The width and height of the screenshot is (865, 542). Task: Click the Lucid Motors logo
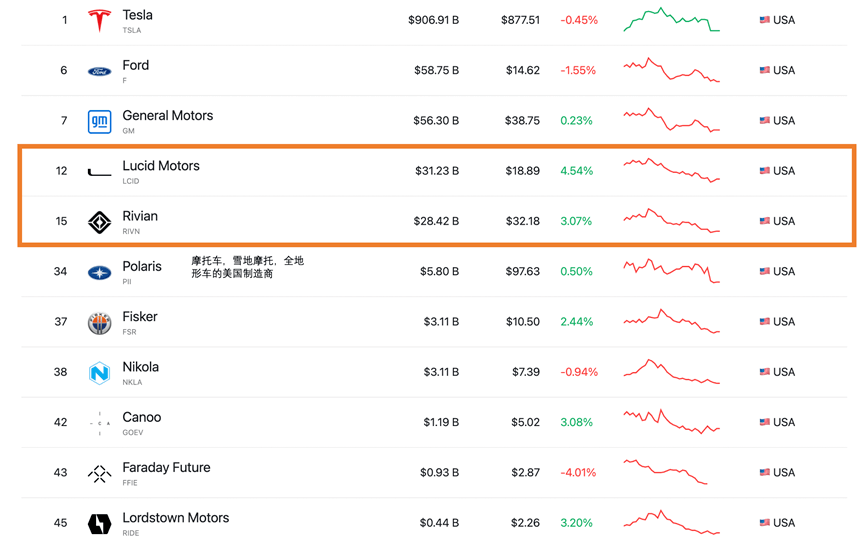click(99, 172)
